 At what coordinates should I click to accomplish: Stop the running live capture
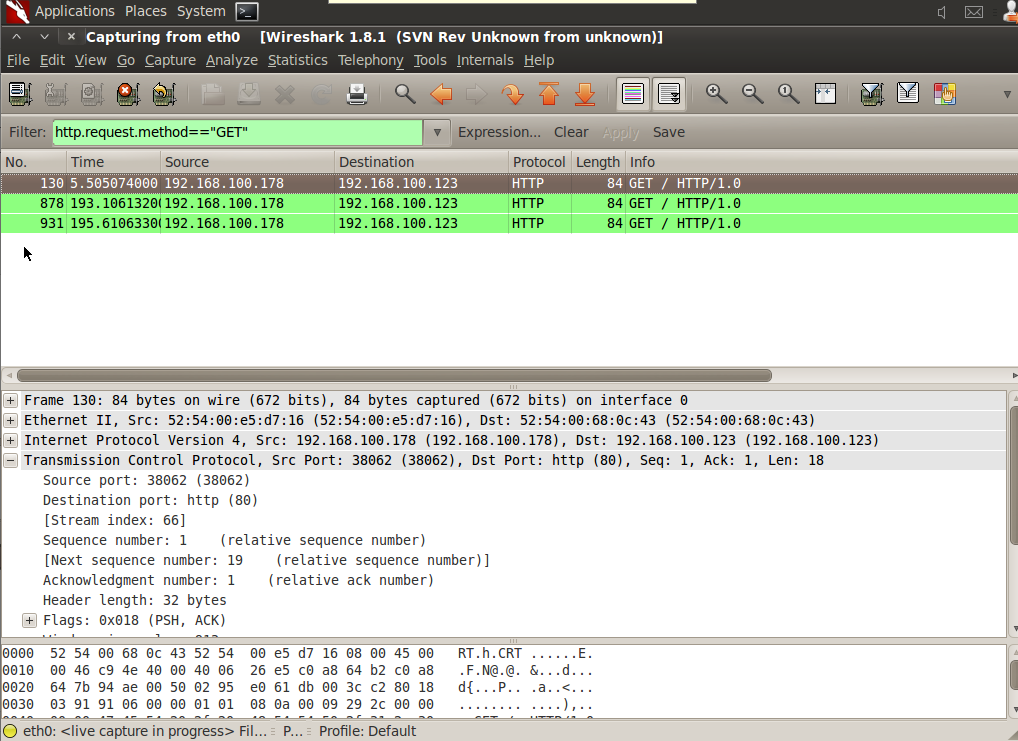[x=128, y=94]
